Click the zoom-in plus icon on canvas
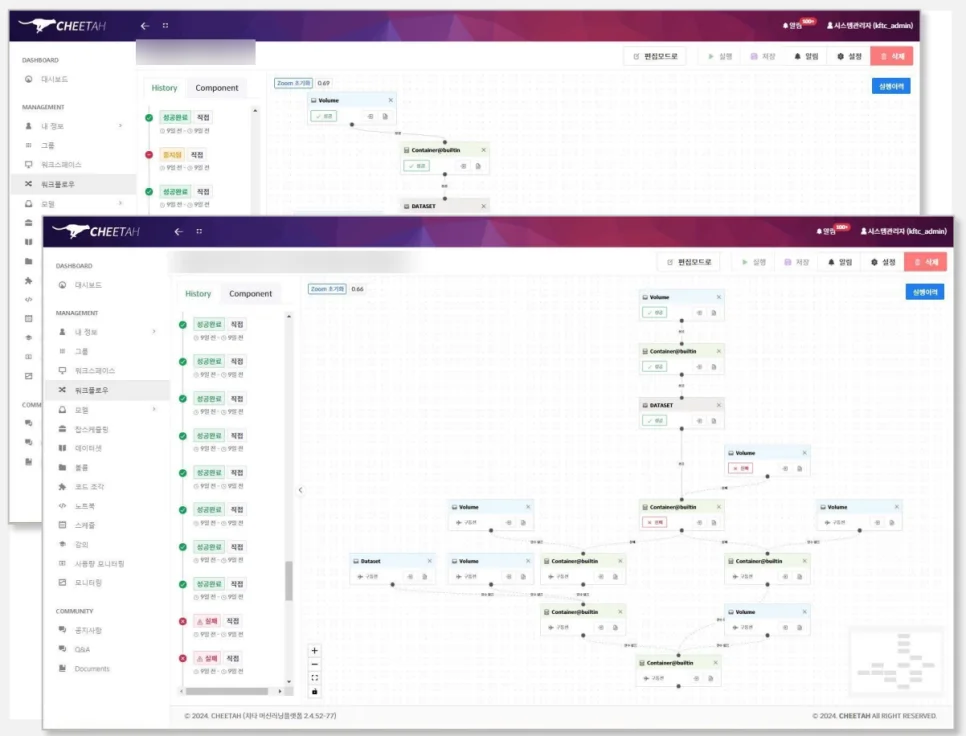Image resolution: width=966 pixels, height=736 pixels. (314, 650)
